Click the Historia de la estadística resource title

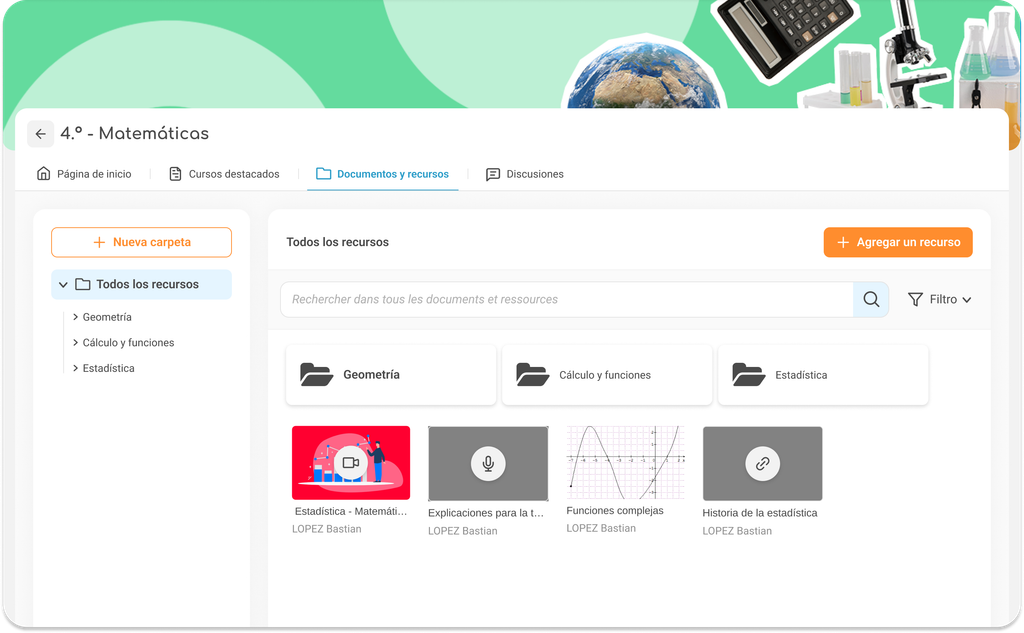click(760, 513)
